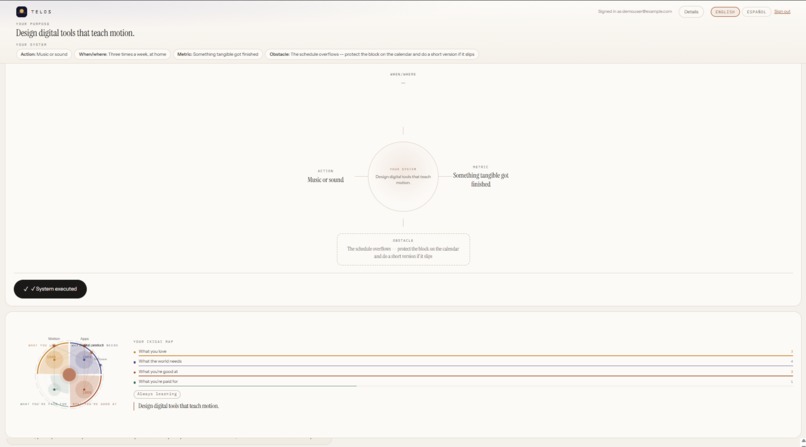Viewport: 806px width, 447px height.
Task: Click the Metric node 'Something tangible got finished'
Action: [x=481, y=176]
